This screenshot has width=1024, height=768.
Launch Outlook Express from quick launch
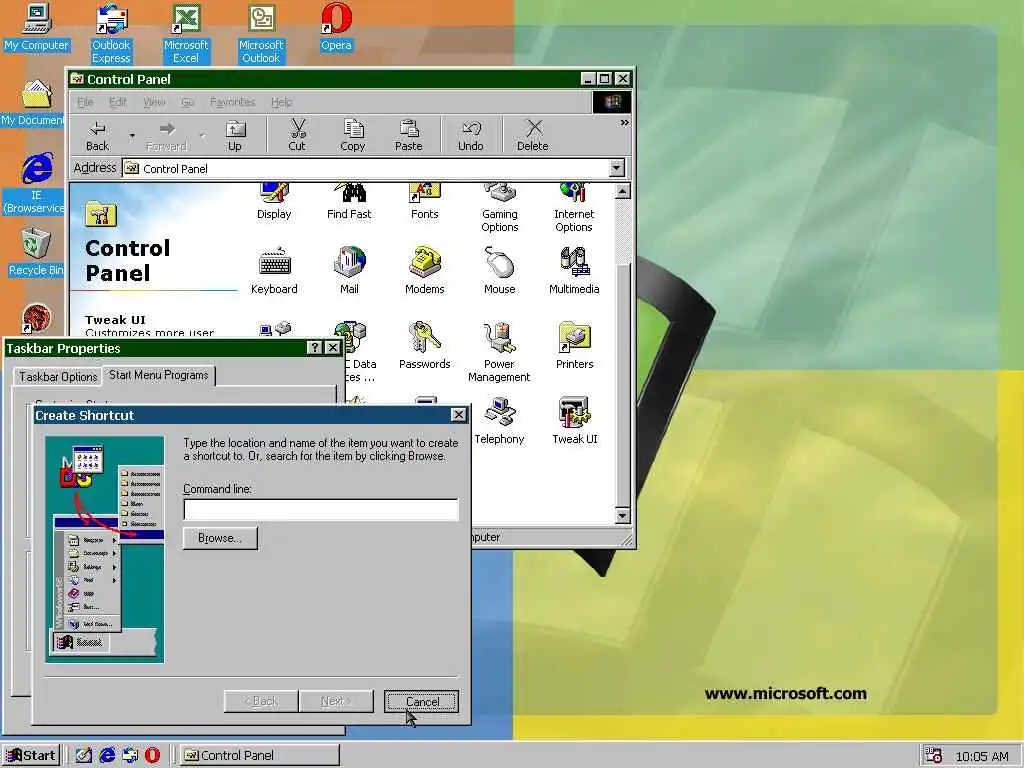(130, 755)
